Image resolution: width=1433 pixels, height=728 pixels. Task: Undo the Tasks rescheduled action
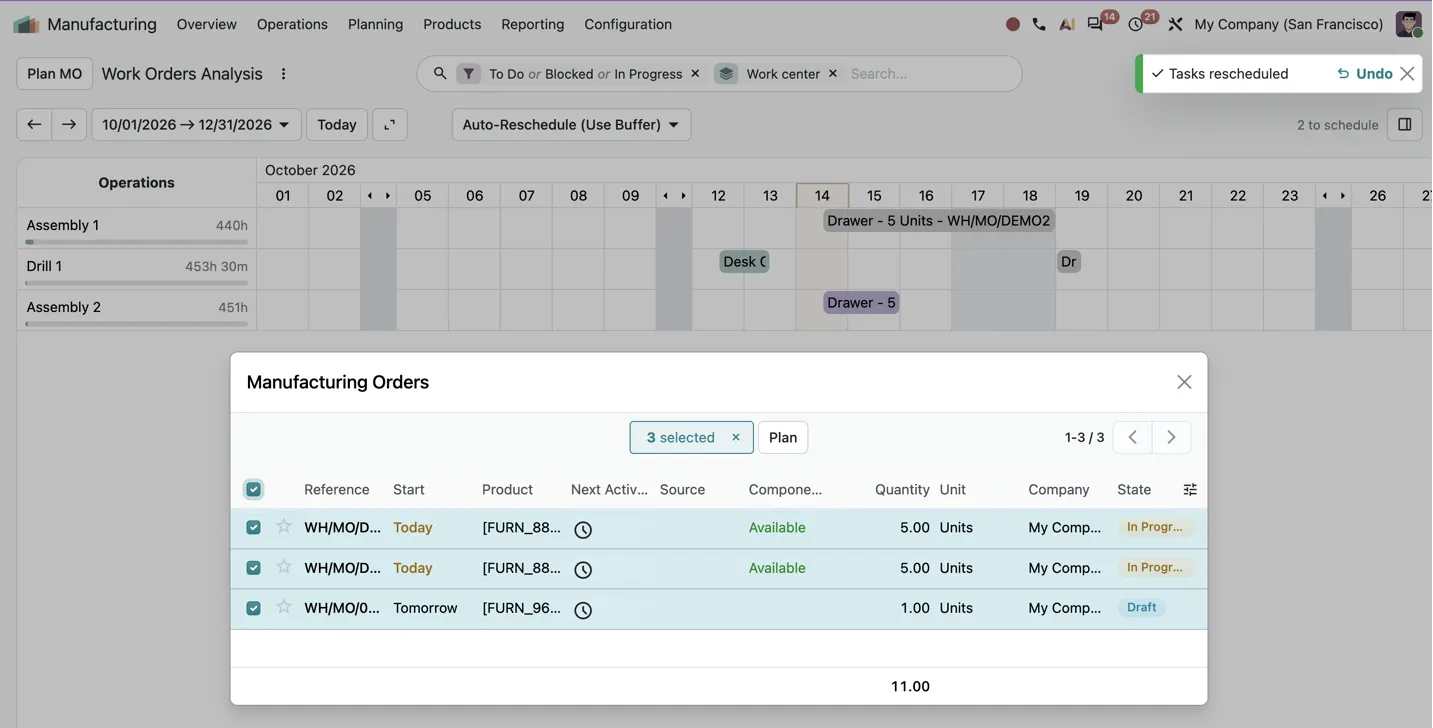coord(1365,73)
